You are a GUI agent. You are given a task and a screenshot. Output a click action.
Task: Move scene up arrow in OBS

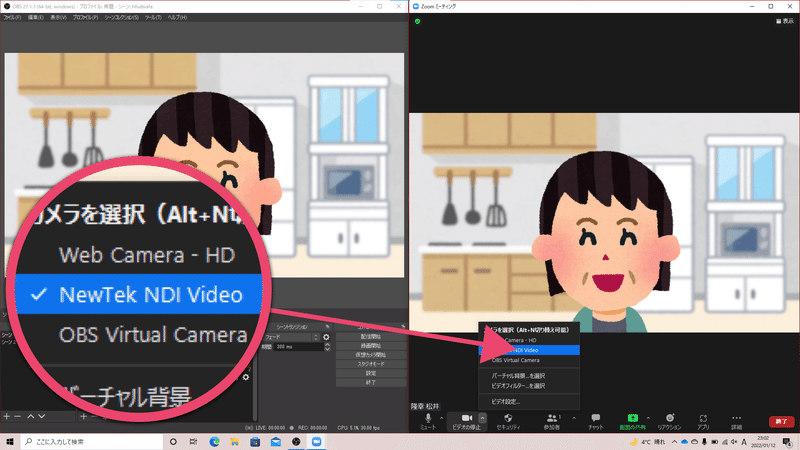[31, 417]
